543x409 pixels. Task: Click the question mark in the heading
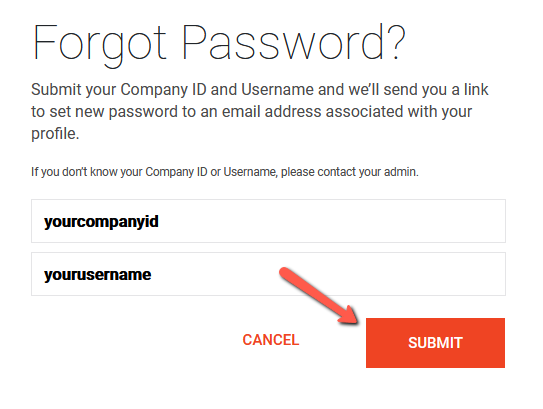pos(396,42)
